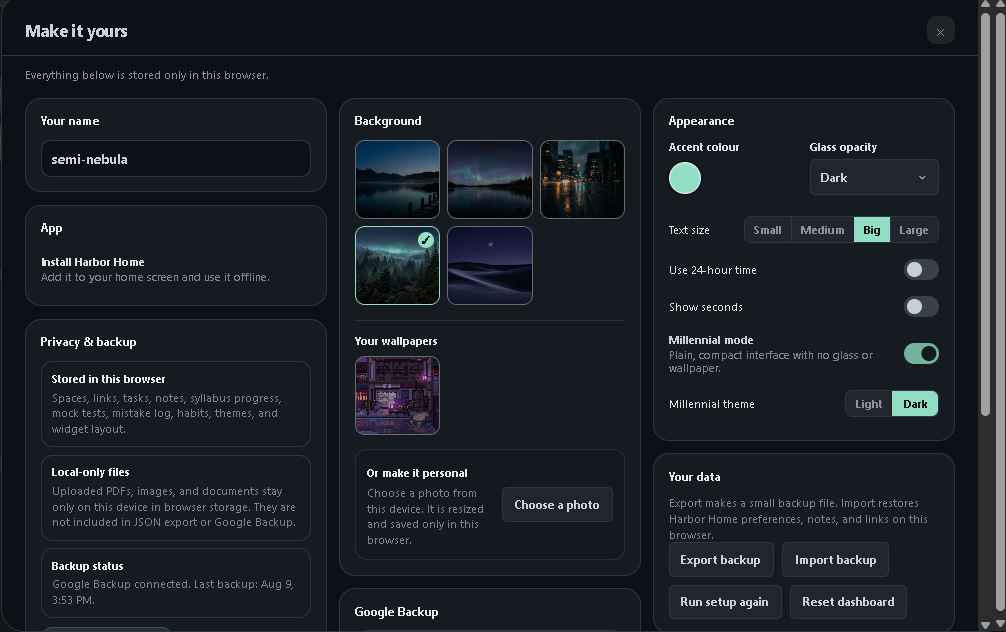The image size is (1006, 632).
Task: Click the 'Your wallpapers' heading
Action: tap(396, 341)
